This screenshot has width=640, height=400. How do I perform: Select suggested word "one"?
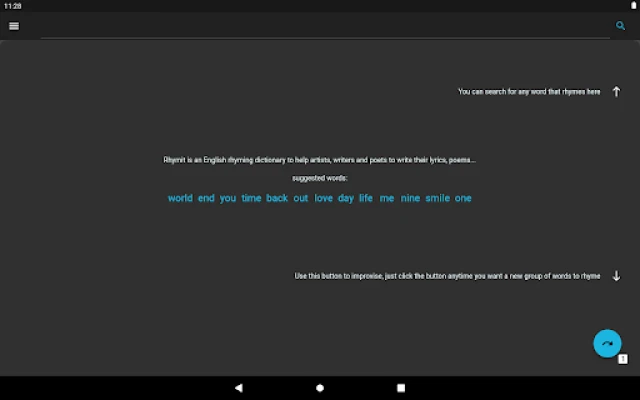tap(463, 198)
